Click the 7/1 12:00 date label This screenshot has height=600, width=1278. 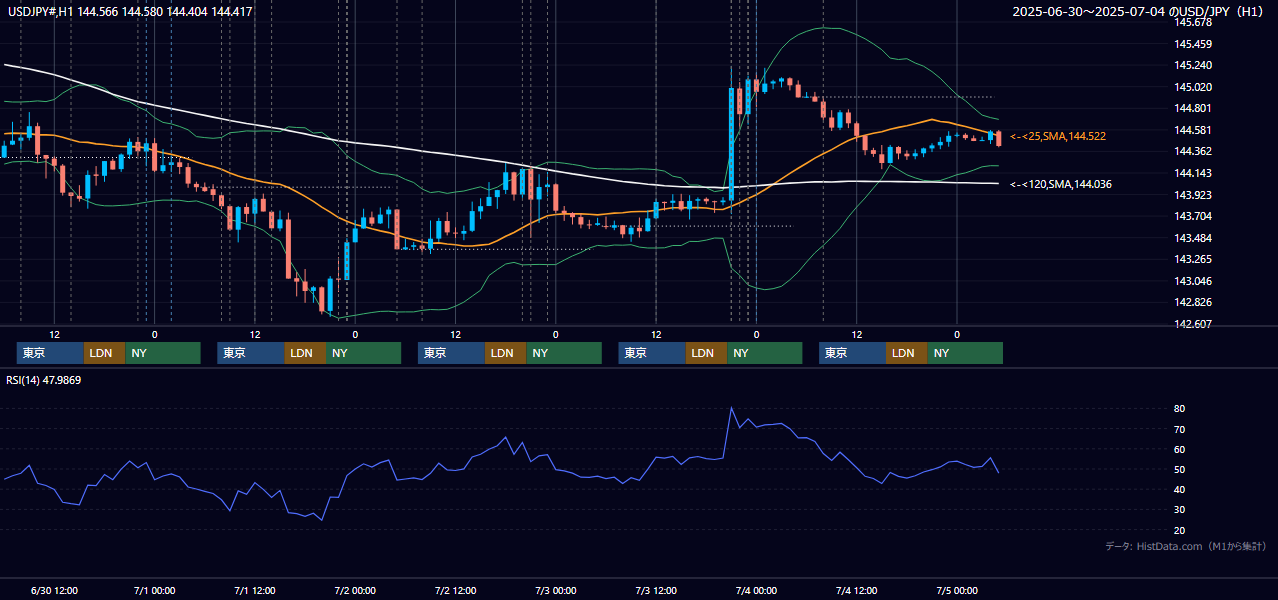(255, 590)
